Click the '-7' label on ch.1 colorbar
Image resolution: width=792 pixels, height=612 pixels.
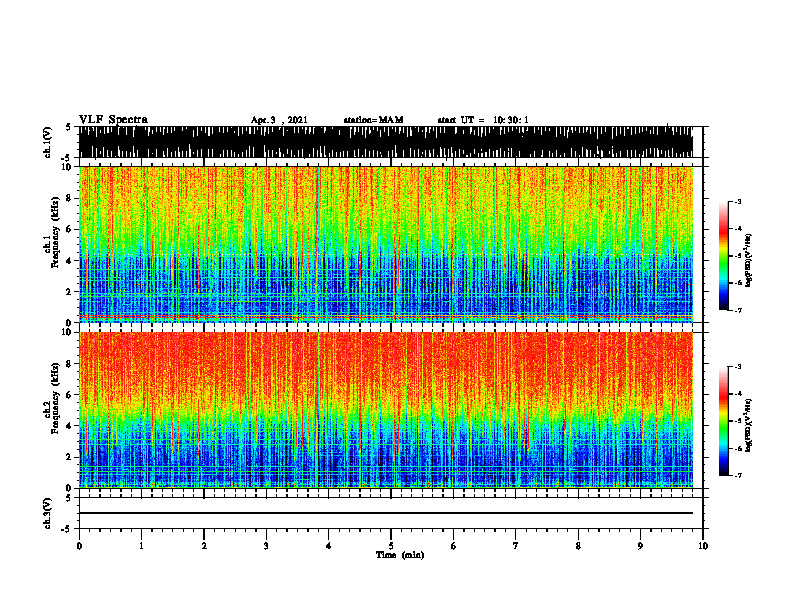[x=738, y=310]
